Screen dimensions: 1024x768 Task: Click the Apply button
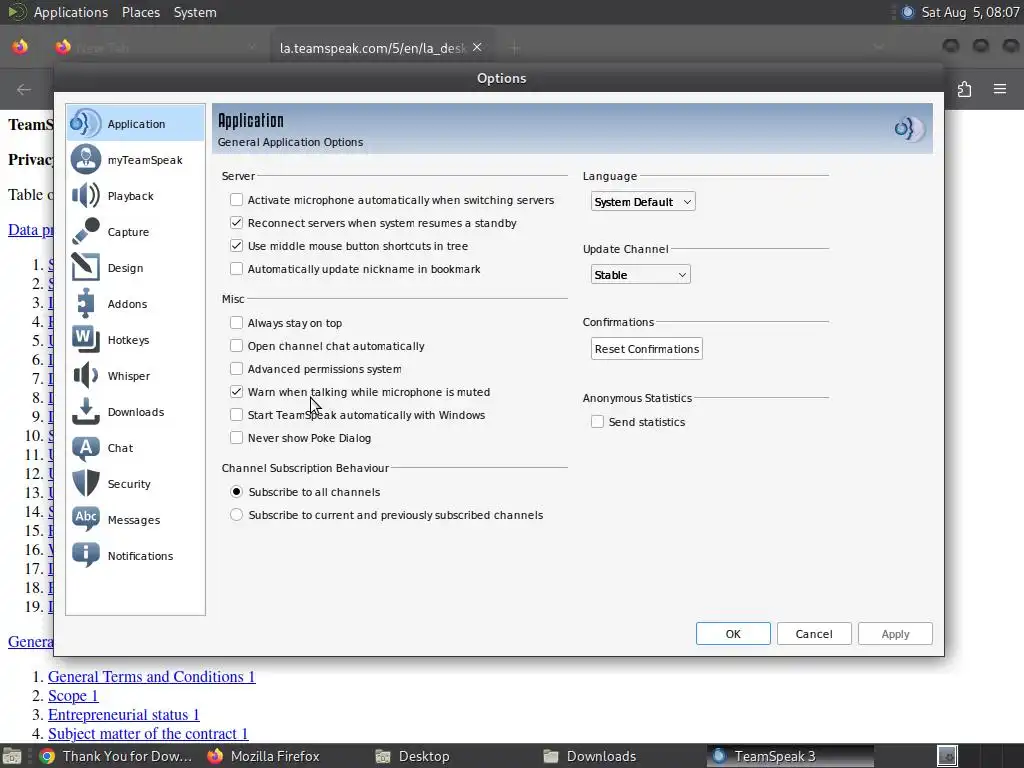(x=895, y=633)
